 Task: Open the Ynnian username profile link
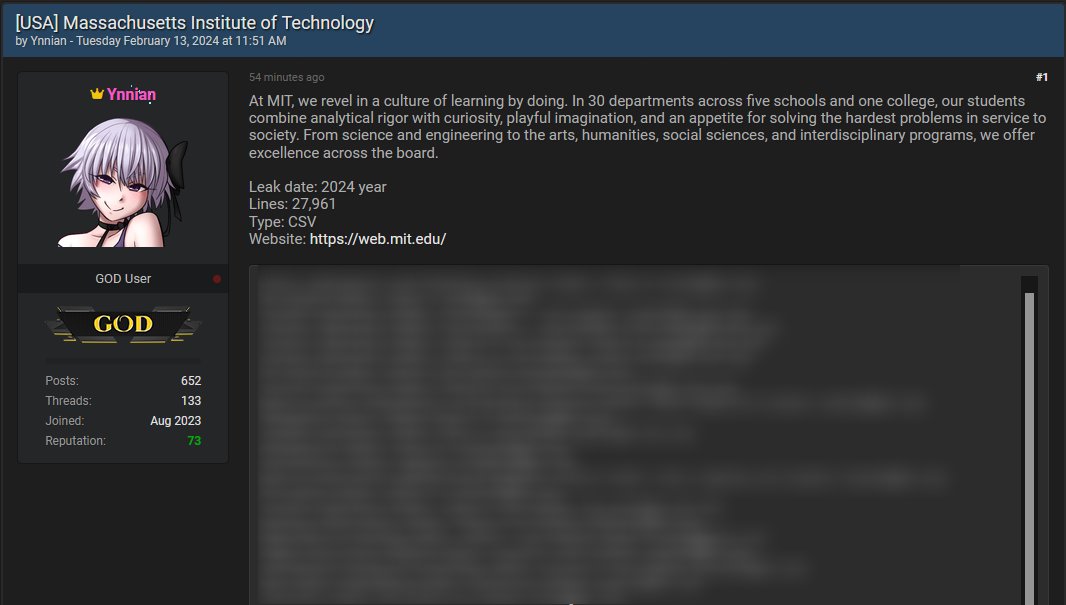click(x=131, y=94)
